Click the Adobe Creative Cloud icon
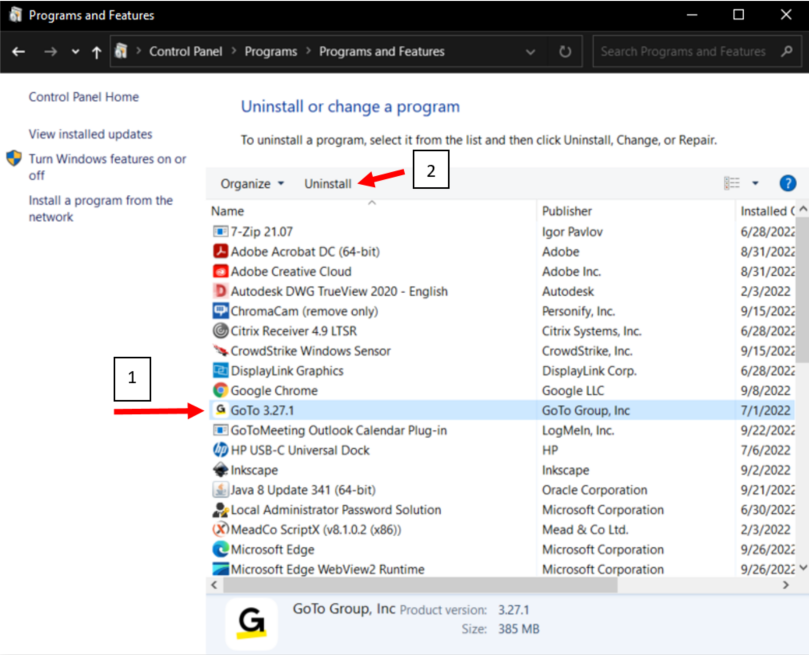This screenshot has height=655, width=809. (x=220, y=271)
